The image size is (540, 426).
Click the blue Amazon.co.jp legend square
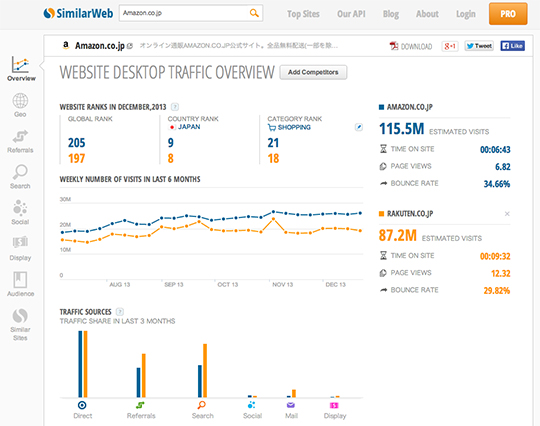pyautogui.click(x=381, y=107)
